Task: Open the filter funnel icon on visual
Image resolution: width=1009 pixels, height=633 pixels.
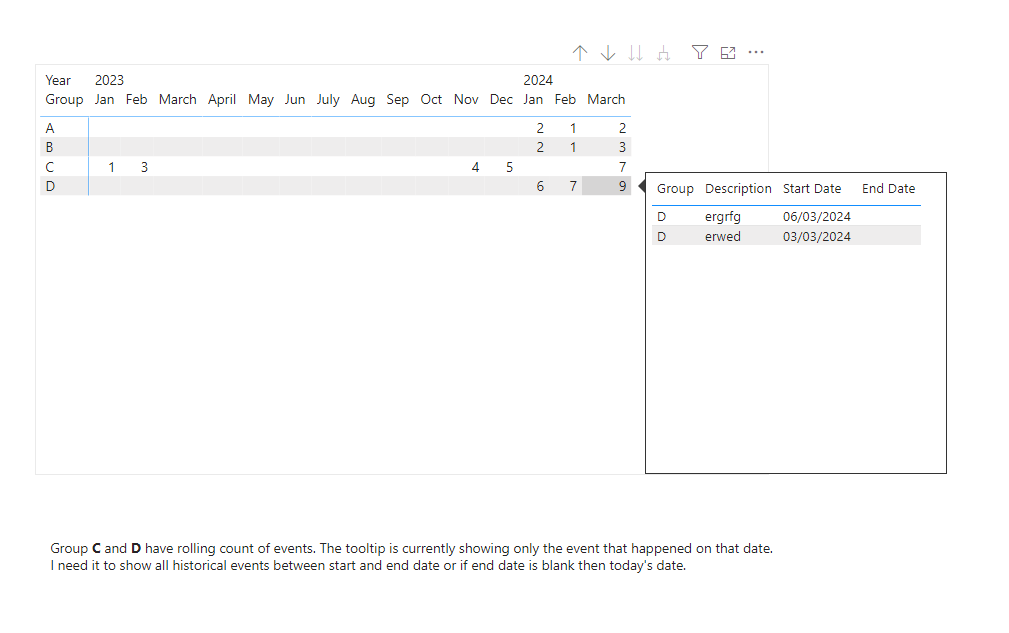Action: point(699,52)
